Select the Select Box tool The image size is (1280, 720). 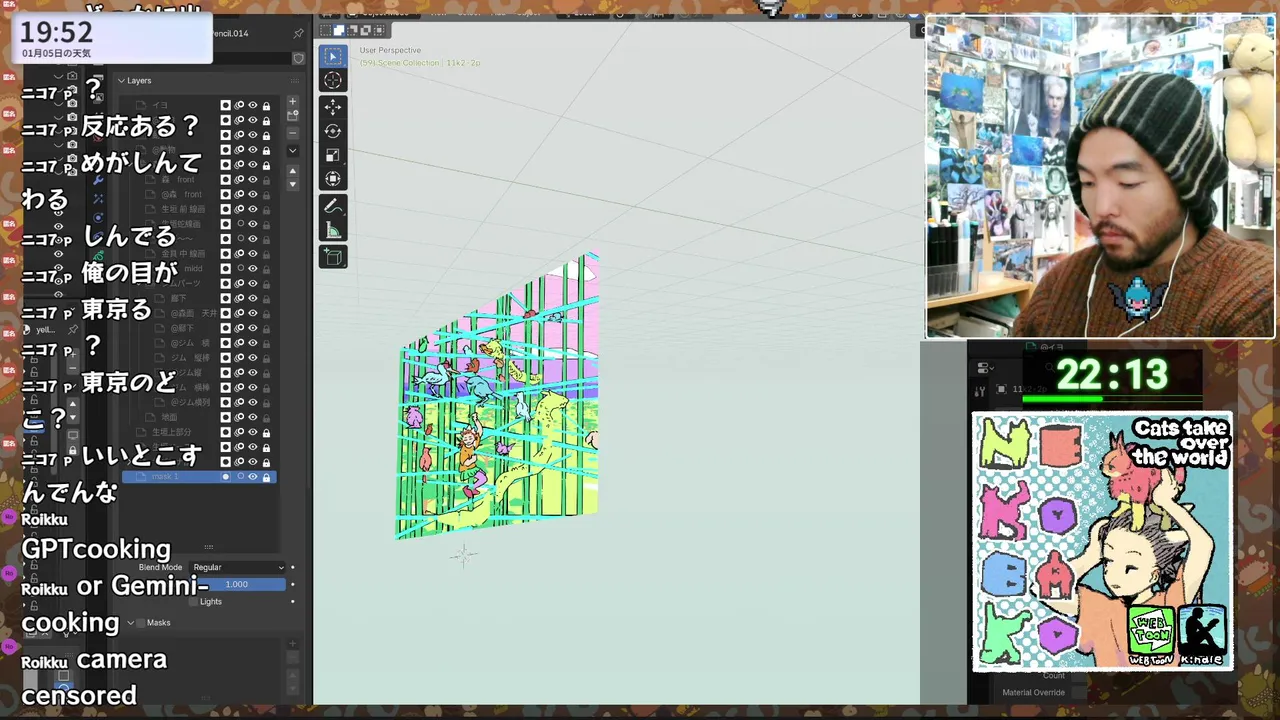pyautogui.click(x=333, y=56)
